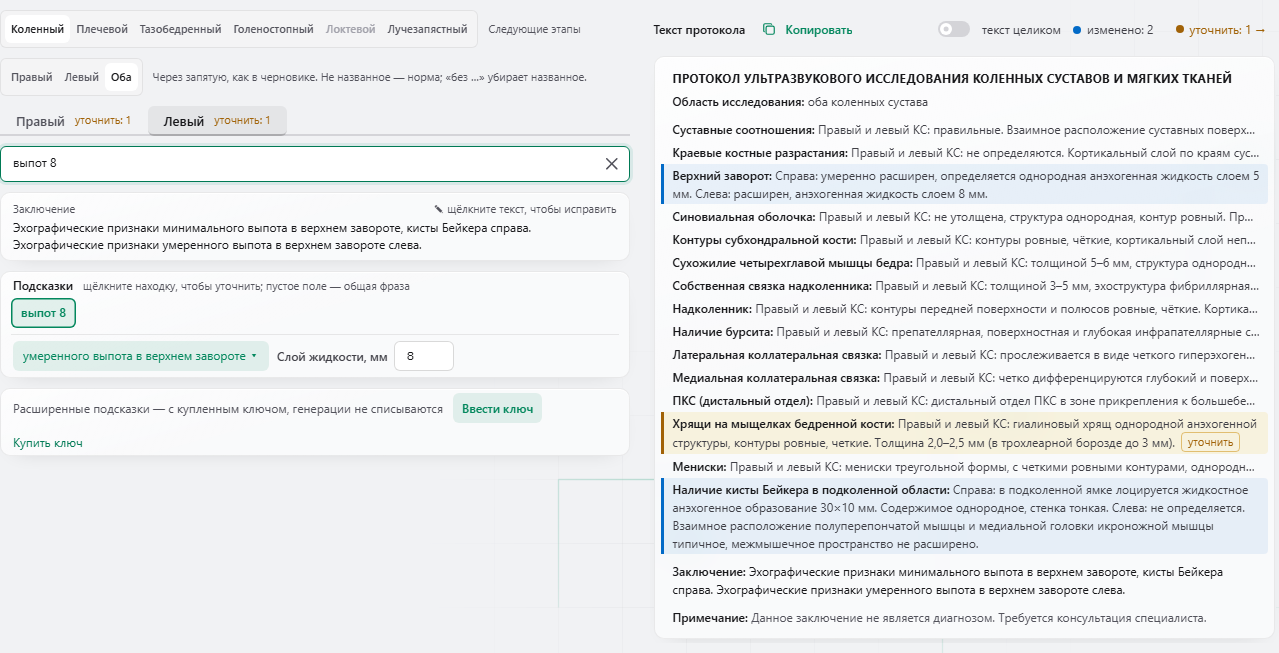Click the Заключение text to edit it
1279x653 pixels.
tap(272, 236)
